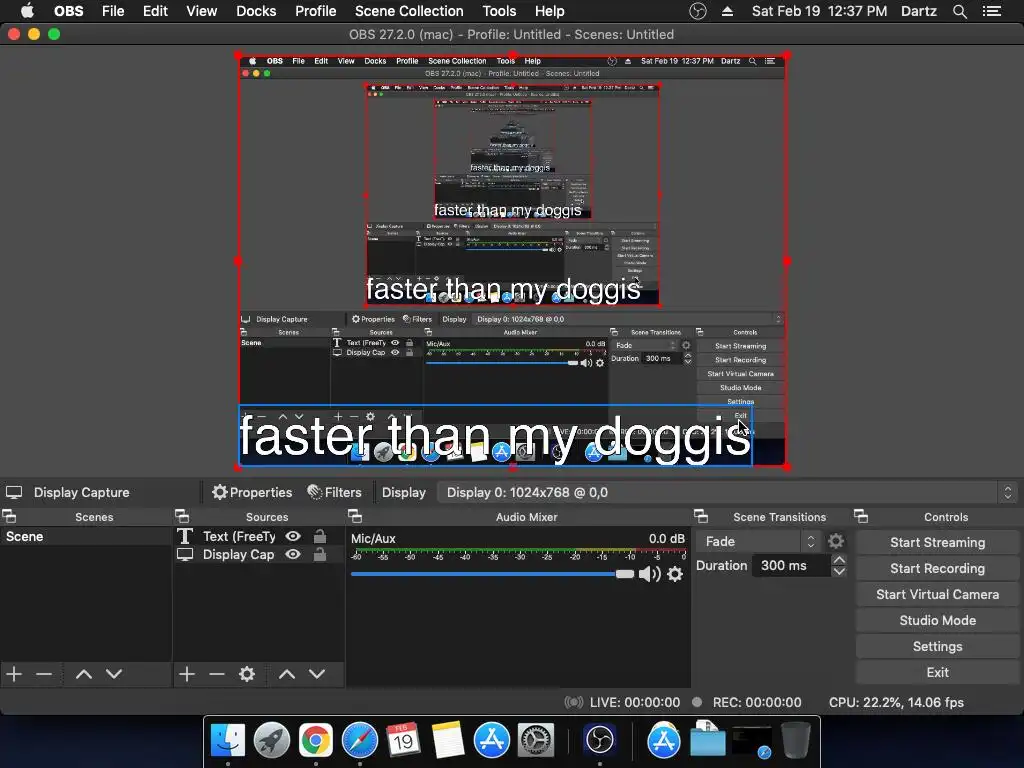1024x768 pixels.
Task: Mute Mic/Aux using speaker icon
Action: point(649,574)
